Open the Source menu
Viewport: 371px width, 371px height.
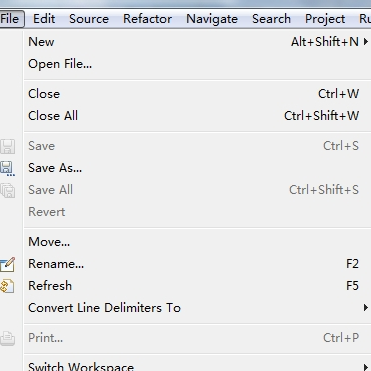click(x=89, y=19)
